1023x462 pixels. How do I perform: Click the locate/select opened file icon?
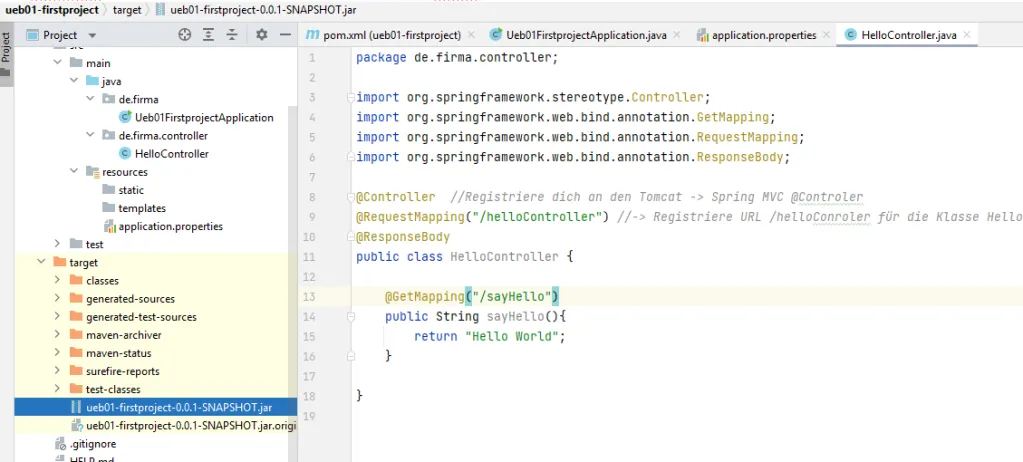[185, 35]
